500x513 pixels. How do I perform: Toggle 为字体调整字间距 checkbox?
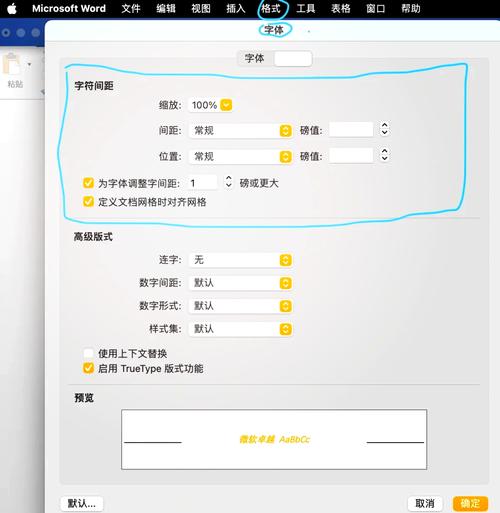[x=88, y=183]
